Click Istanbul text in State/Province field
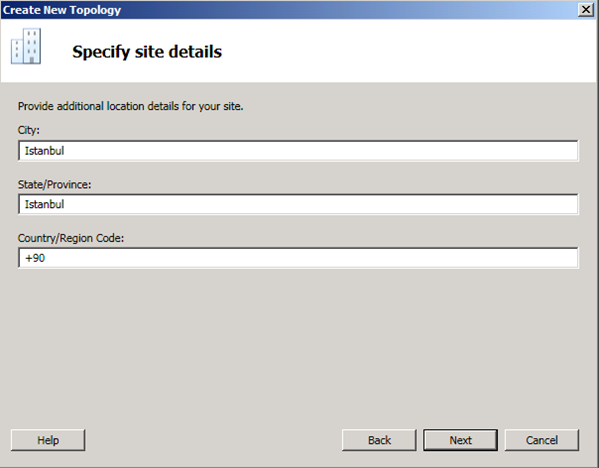 point(44,204)
